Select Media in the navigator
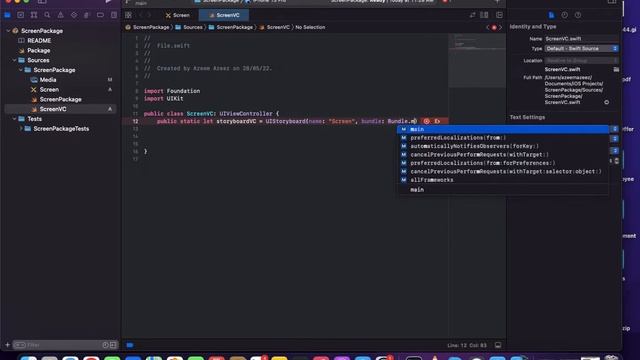Screen dimensions: 640x360 (x=48, y=80)
